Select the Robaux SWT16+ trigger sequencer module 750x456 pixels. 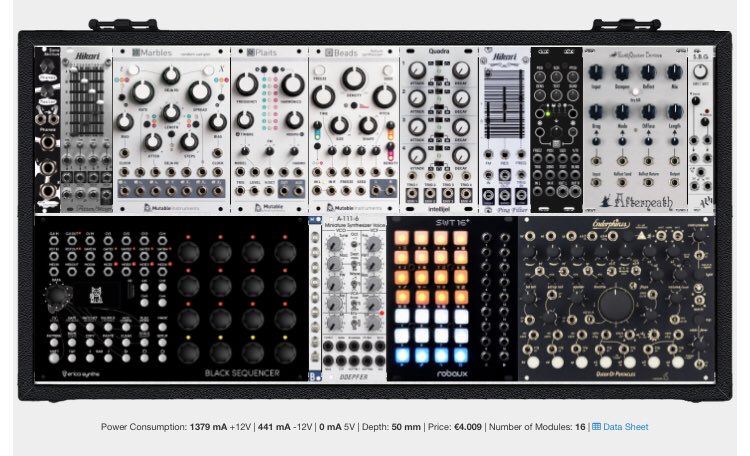(452, 299)
